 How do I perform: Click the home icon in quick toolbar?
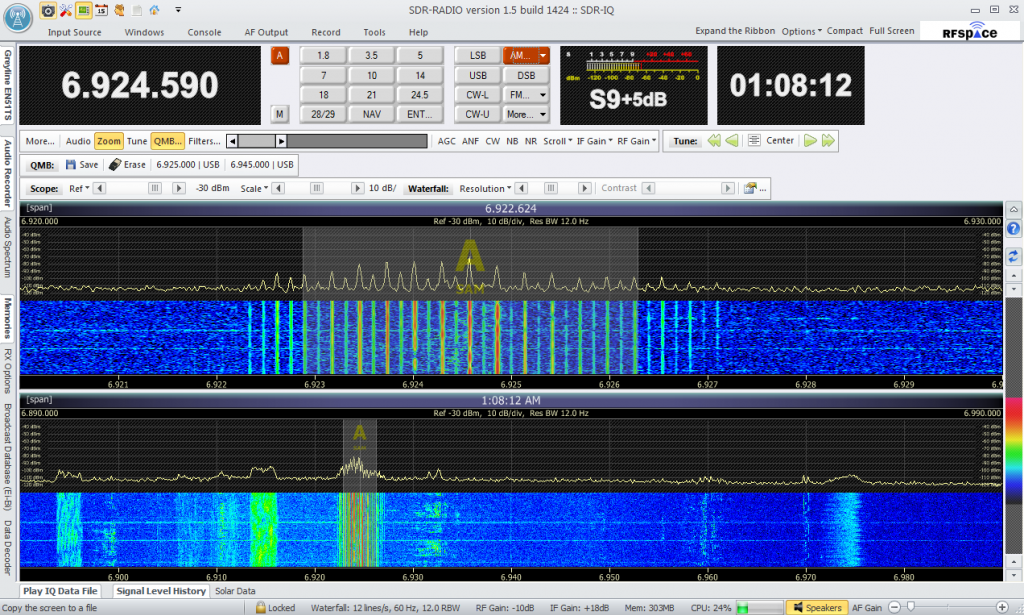pos(154,10)
